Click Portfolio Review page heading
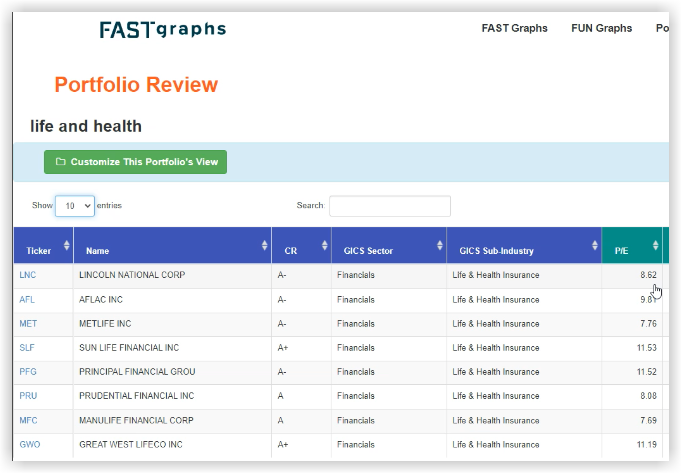 click(x=136, y=84)
